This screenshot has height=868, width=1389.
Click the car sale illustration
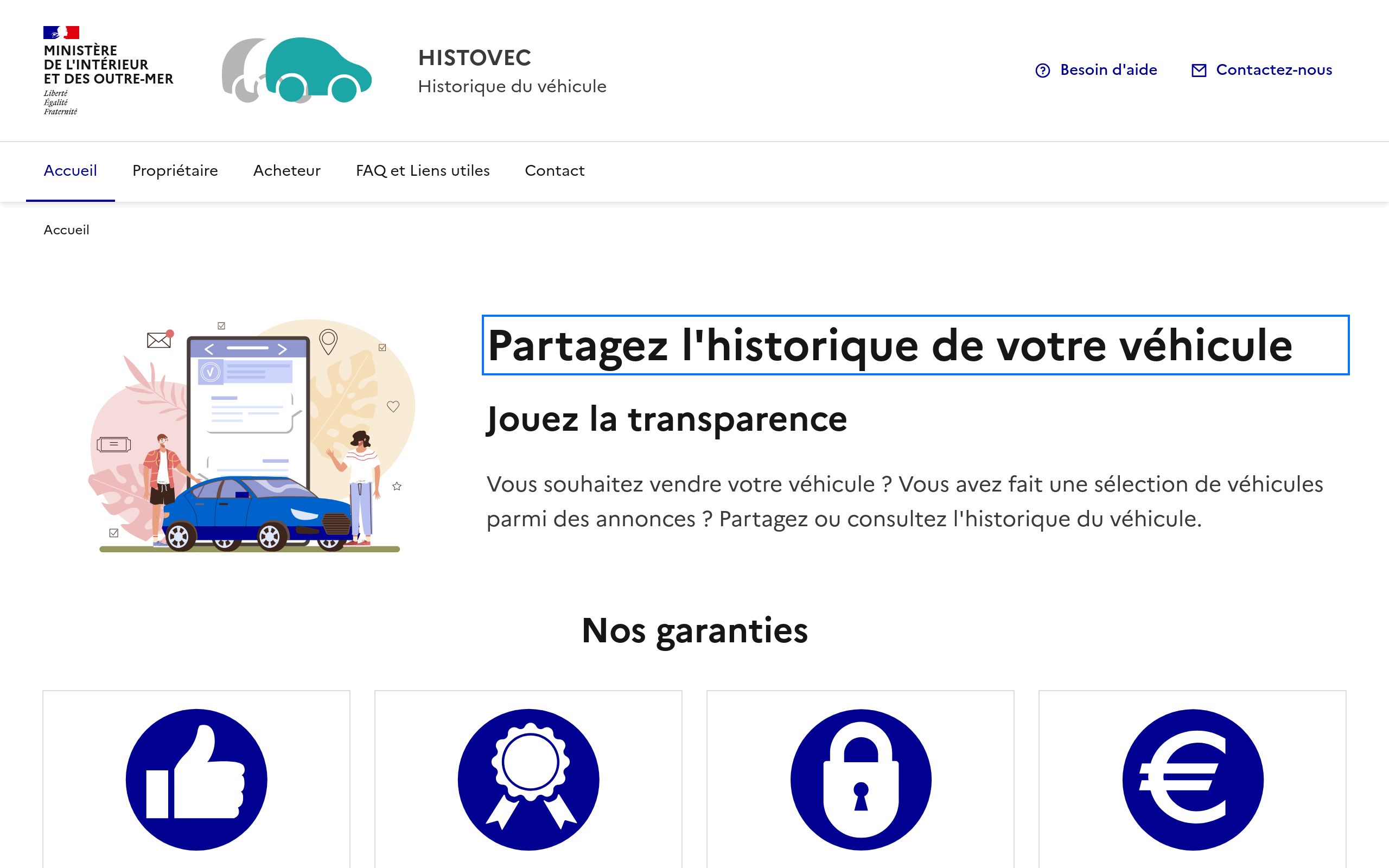pos(252,435)
